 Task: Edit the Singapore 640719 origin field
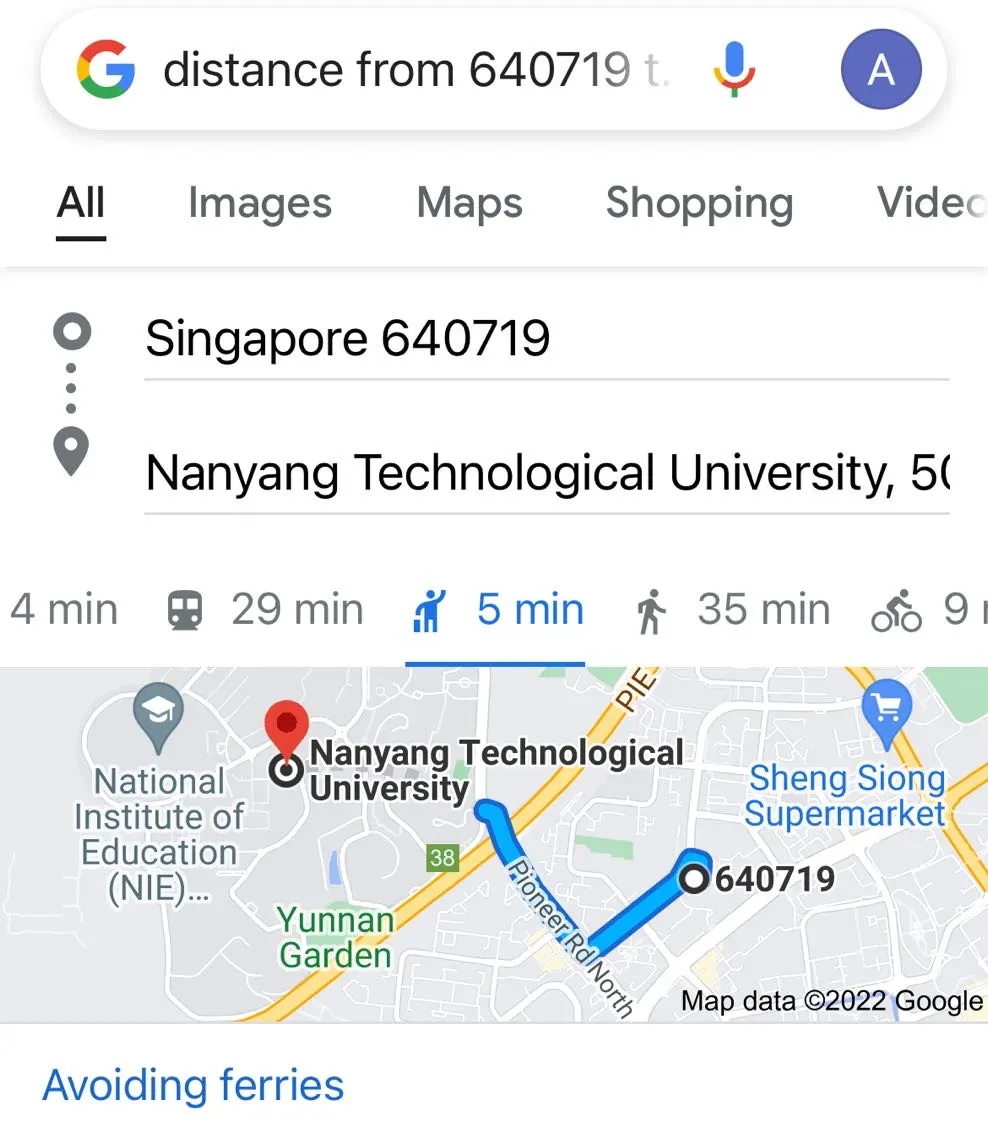546,339
